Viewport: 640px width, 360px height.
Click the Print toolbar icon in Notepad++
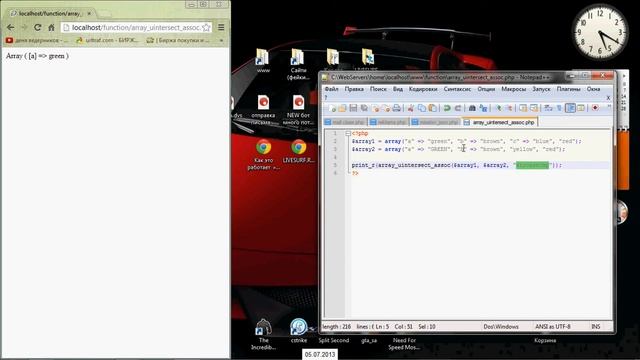point(396,108)
